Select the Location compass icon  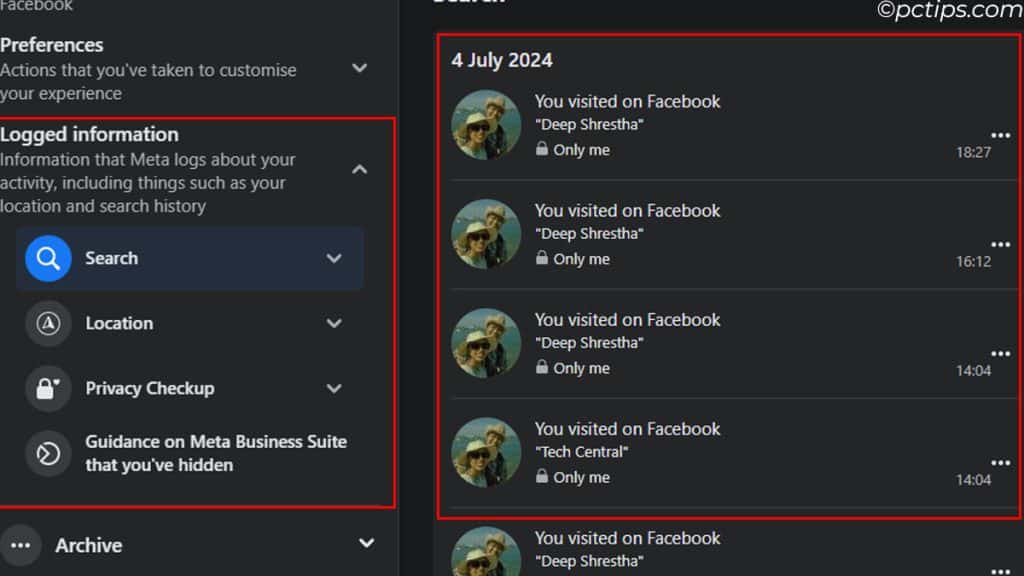click(47, 323)
